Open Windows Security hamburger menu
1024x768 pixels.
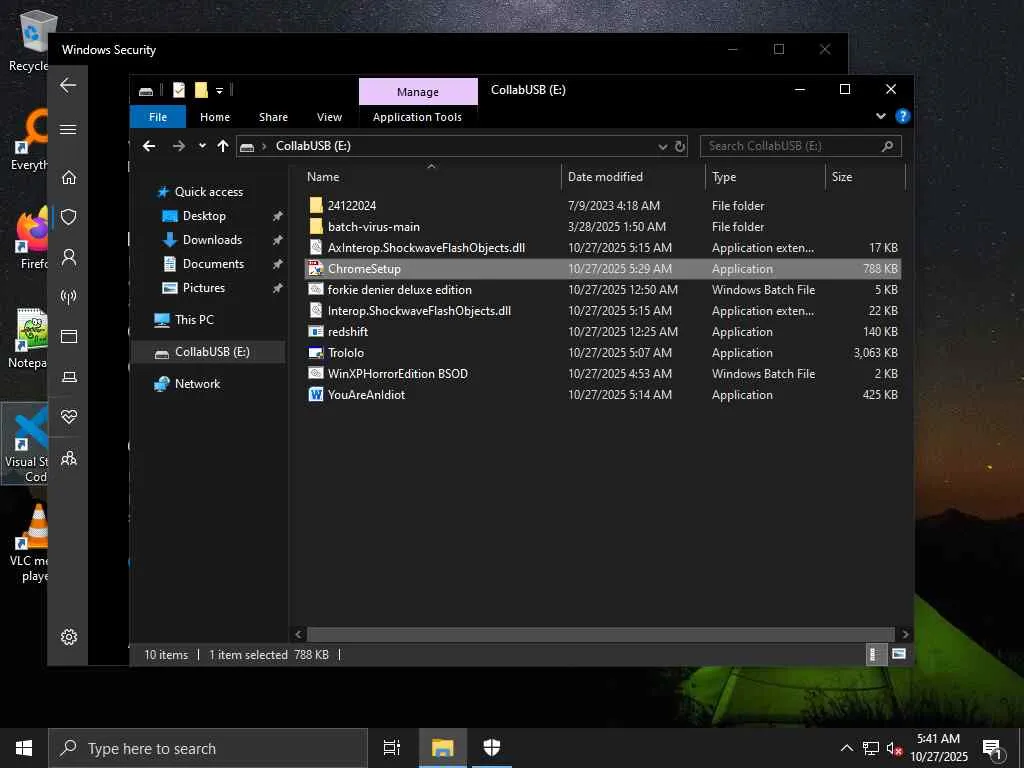click(68, 129)
